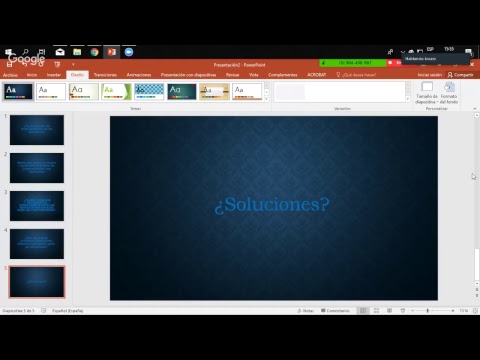Expand the Temas gallery more arrow
The width and height of the screenshot is (480, 360).
click(x=267, y=98)
